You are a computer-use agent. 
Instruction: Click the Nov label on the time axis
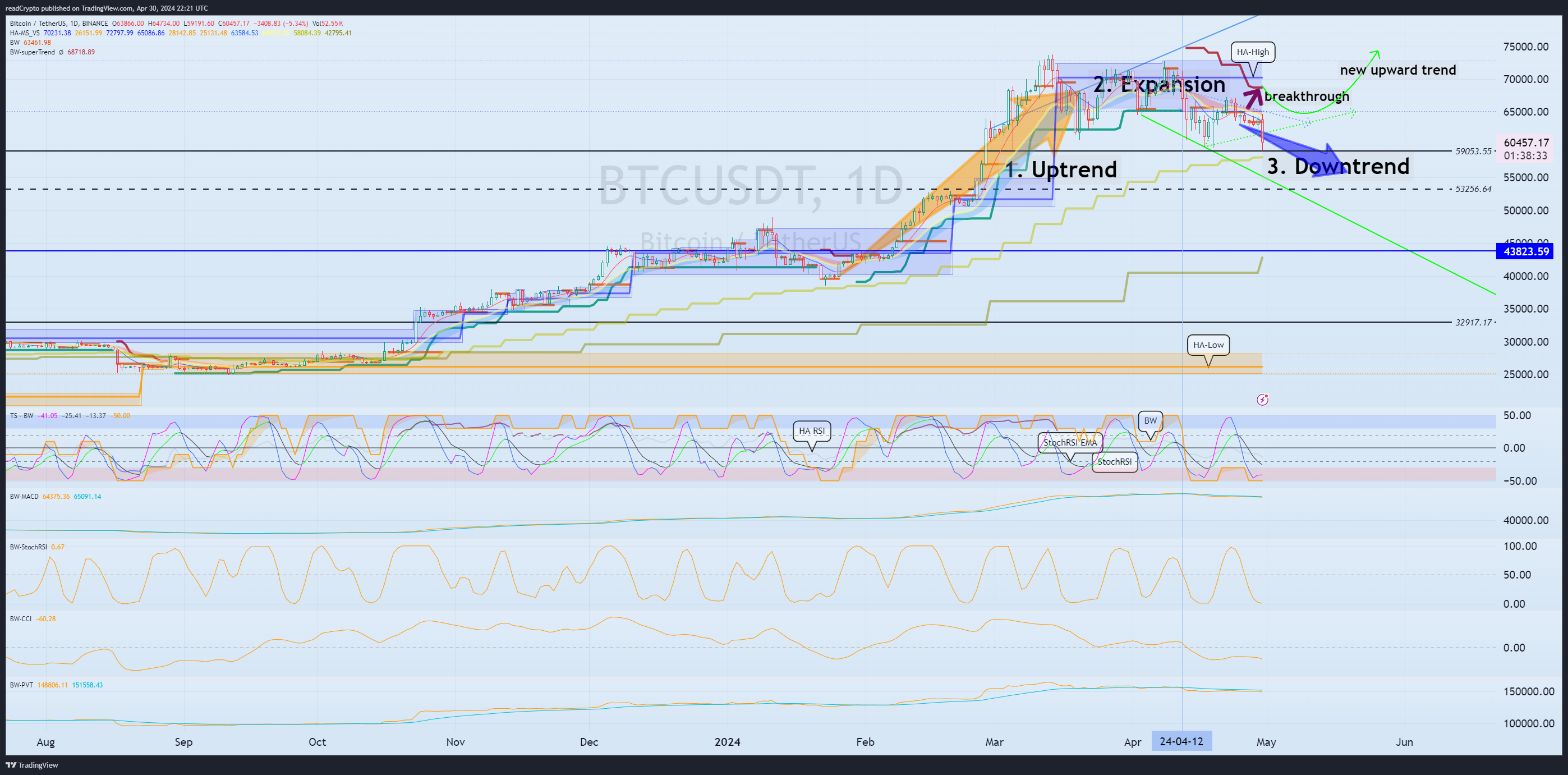pyautogui.click(x=456, y=742)
